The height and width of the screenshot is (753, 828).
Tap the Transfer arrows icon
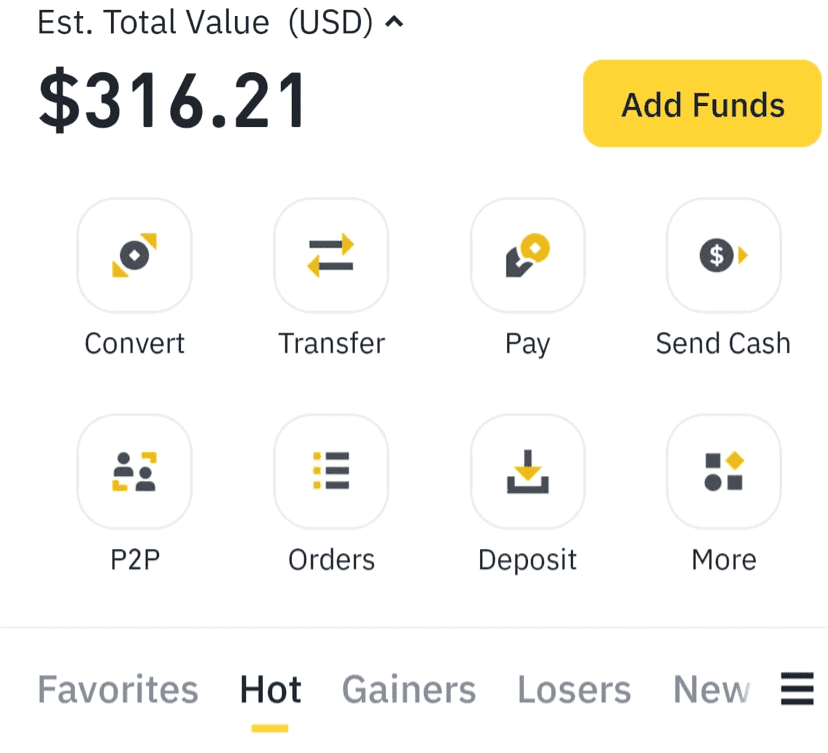(331, 255)
